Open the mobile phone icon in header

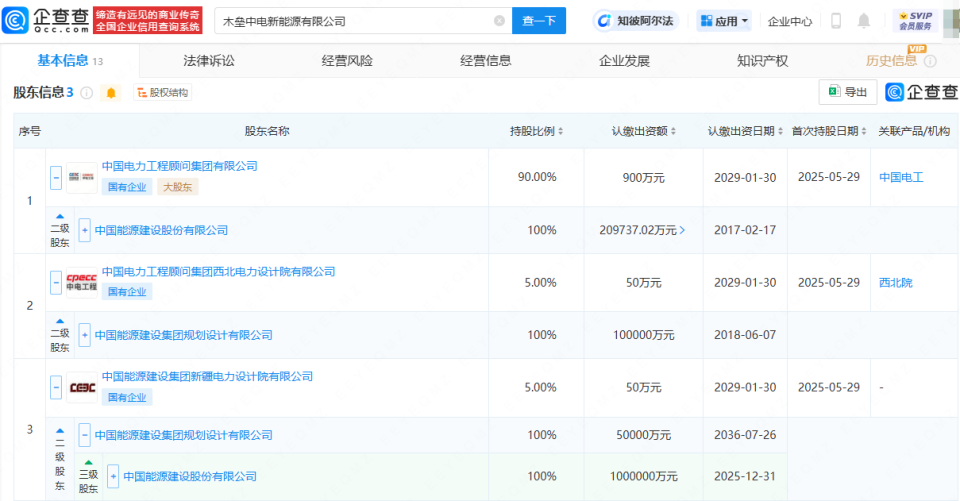(x=836, y=21)
